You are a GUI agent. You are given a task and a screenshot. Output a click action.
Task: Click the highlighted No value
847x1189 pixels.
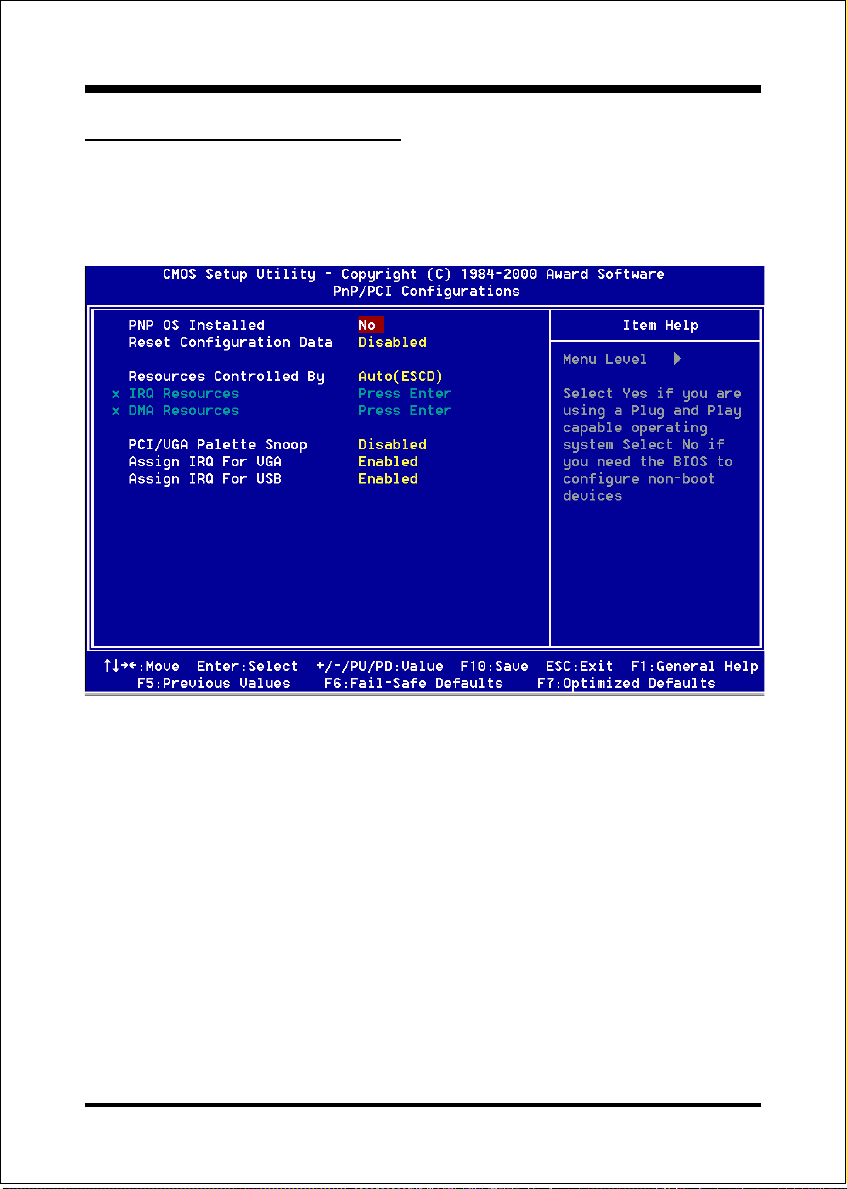(371, 325)
